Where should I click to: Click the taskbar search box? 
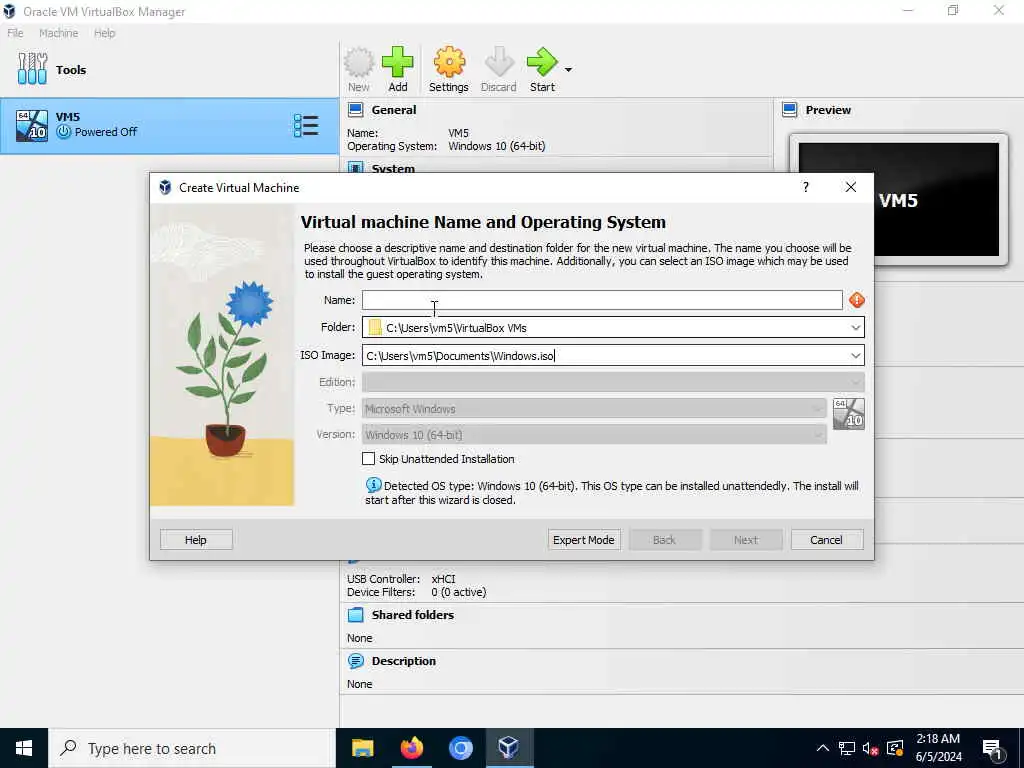[192, 748]
